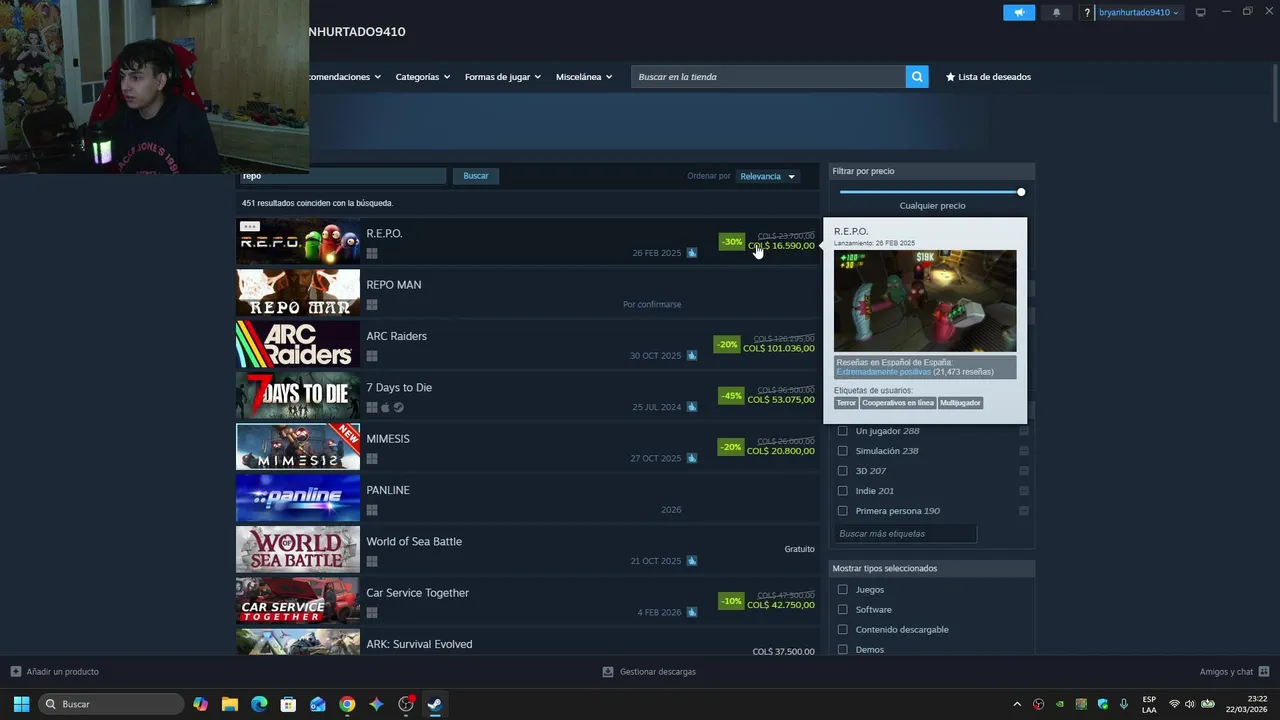This screenshot has height=720, width=1280.
Task: Click the microphone icon in system tray
Action: click(x=1124, y=704)
